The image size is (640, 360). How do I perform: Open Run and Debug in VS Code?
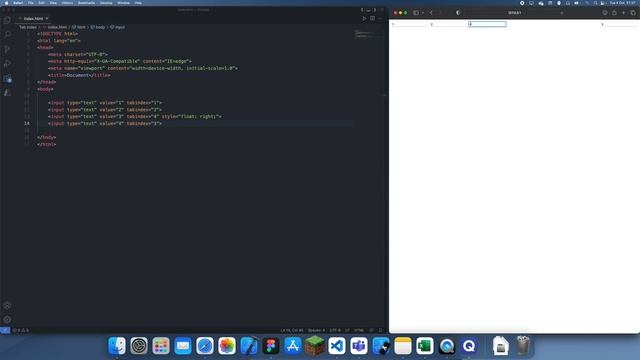(7, 64)
